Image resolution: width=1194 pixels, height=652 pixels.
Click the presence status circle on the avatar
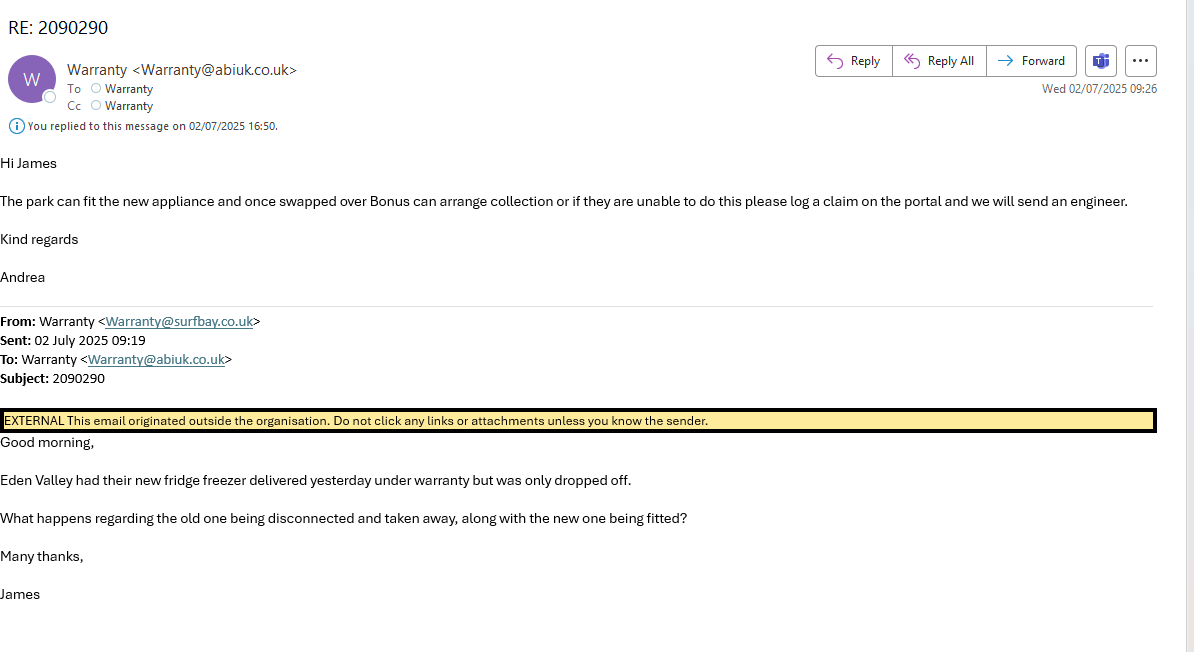(49, 97)
